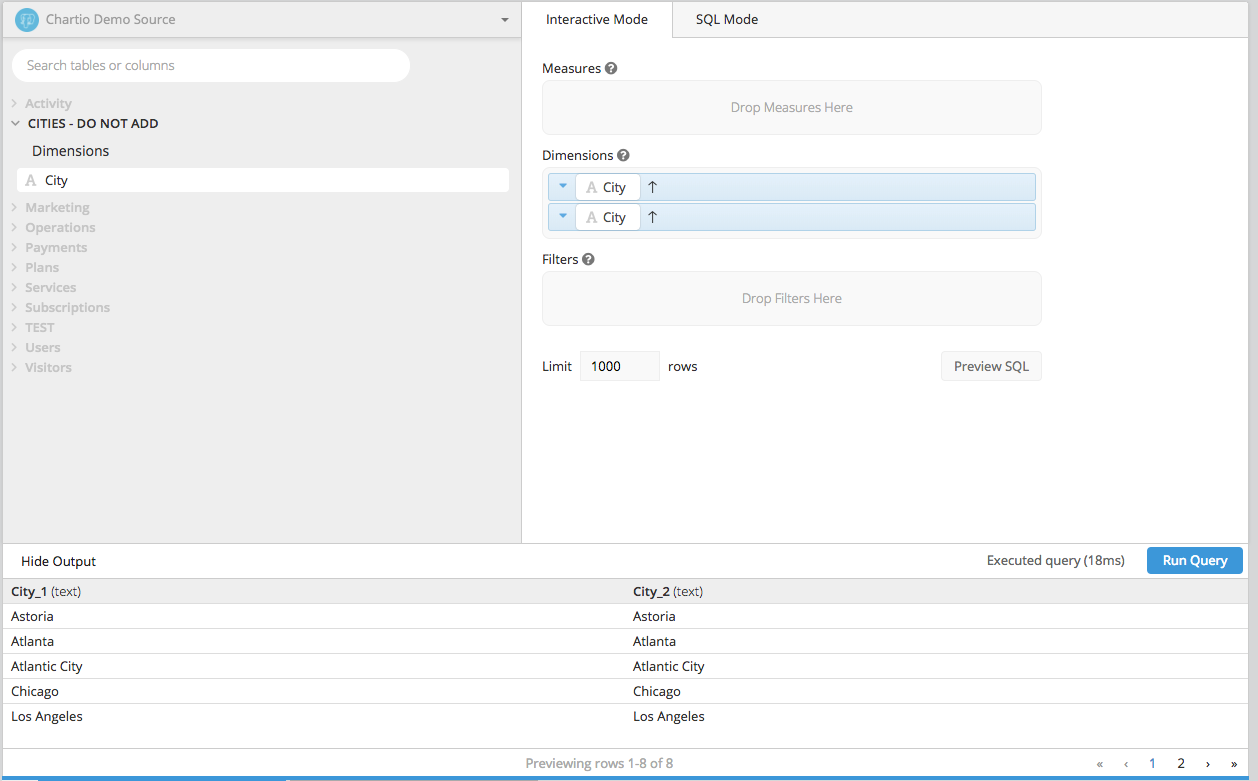The height and width of the screenshot is (781, 1258).
Task: Click Hide Output to collapse results
Action: tap(59, 562)
